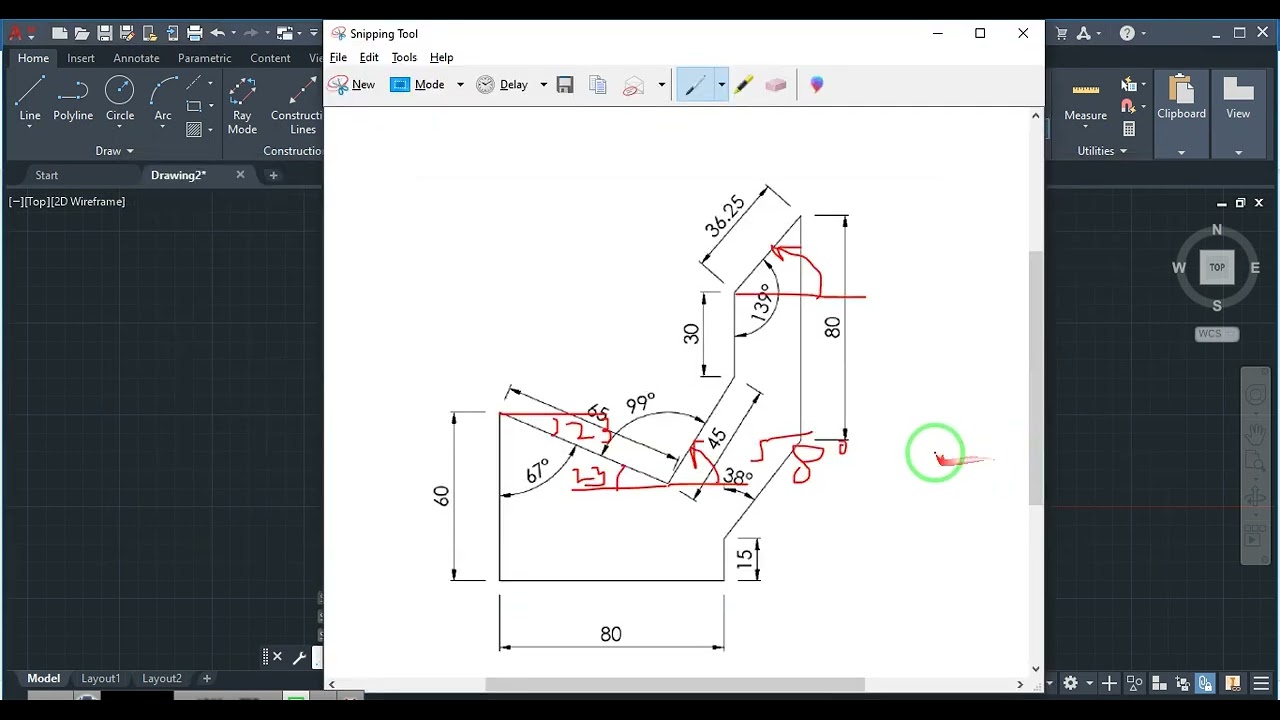Image resolution: width=1280 pixels, height=720 pixels.
Task: Select the Circle drawing tool
Action: (120, 98)
